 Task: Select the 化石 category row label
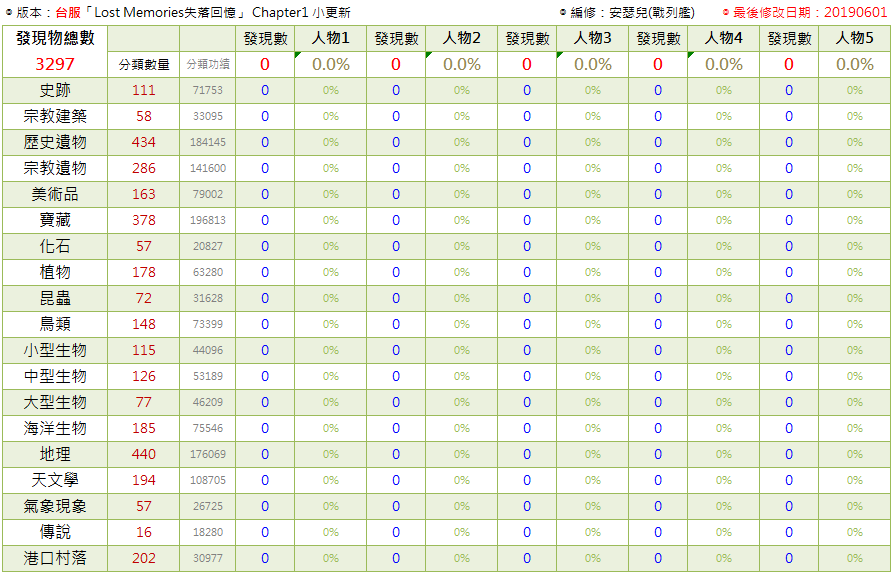[x=55, y=247]
